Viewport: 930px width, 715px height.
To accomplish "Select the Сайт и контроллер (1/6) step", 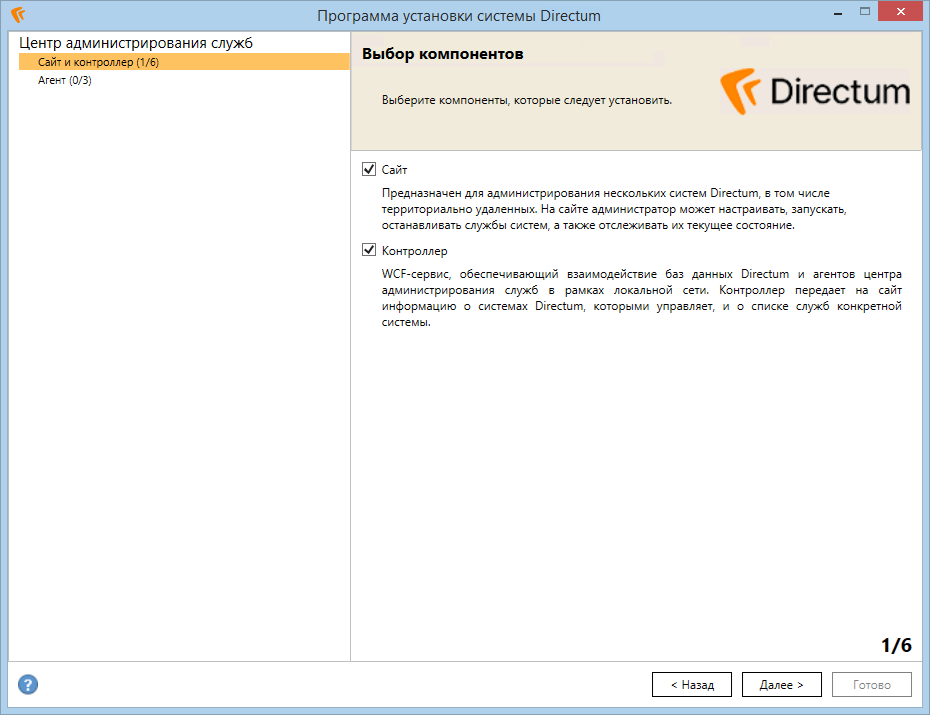I will point(184,62).
